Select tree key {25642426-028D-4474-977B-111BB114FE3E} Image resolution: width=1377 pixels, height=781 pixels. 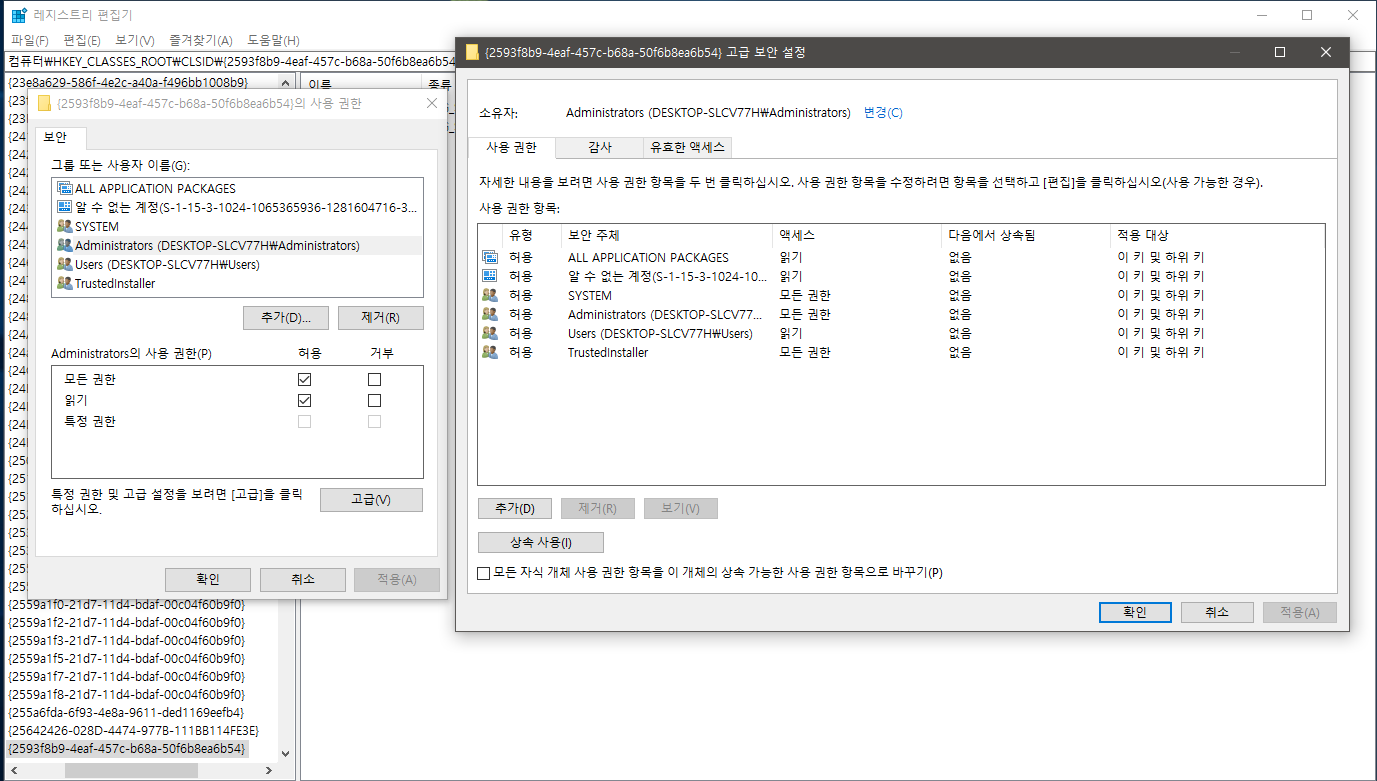point(133,730)
